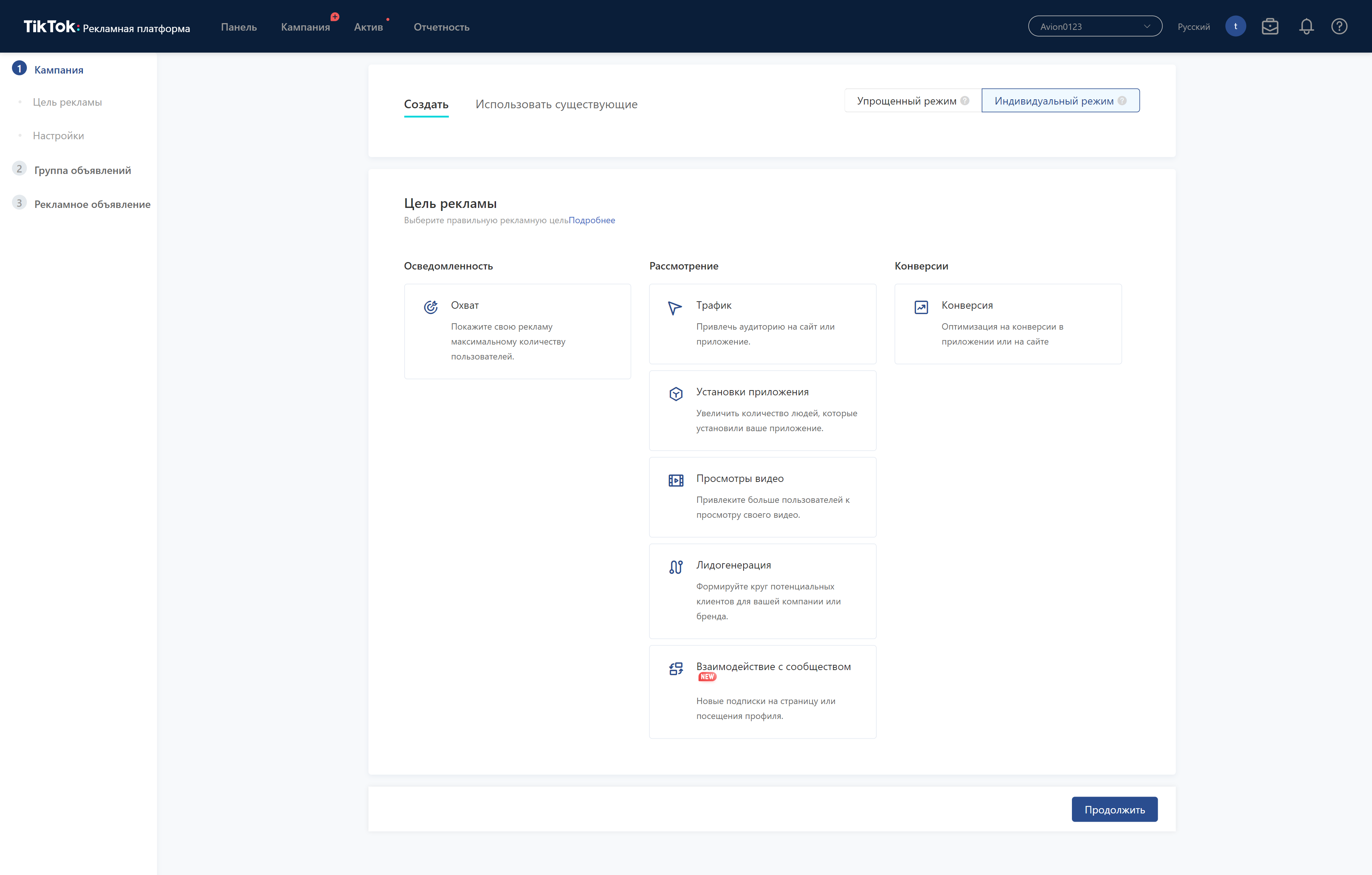Open notifications bell icon

pyautogui.click(x=1306, y=27)
